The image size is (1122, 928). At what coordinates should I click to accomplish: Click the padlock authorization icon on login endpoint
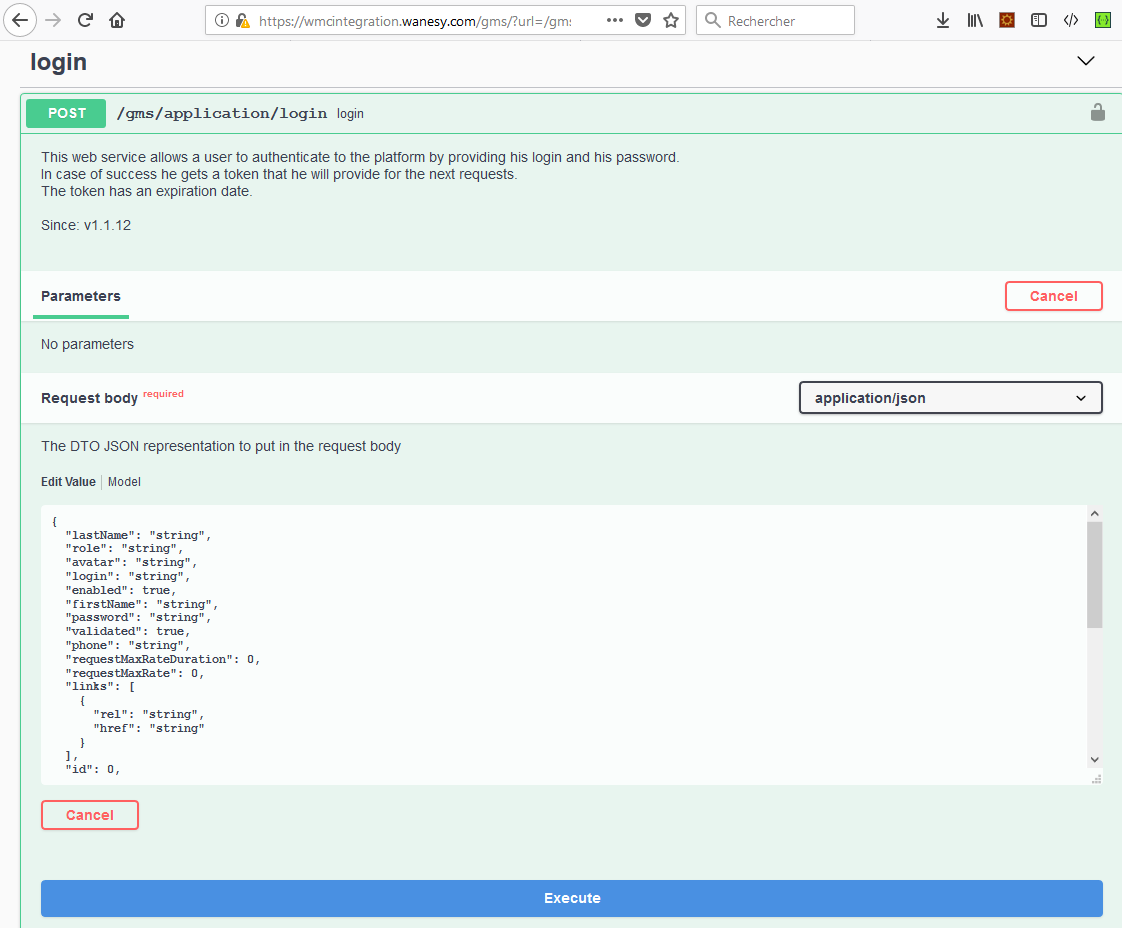(1097, 113)
